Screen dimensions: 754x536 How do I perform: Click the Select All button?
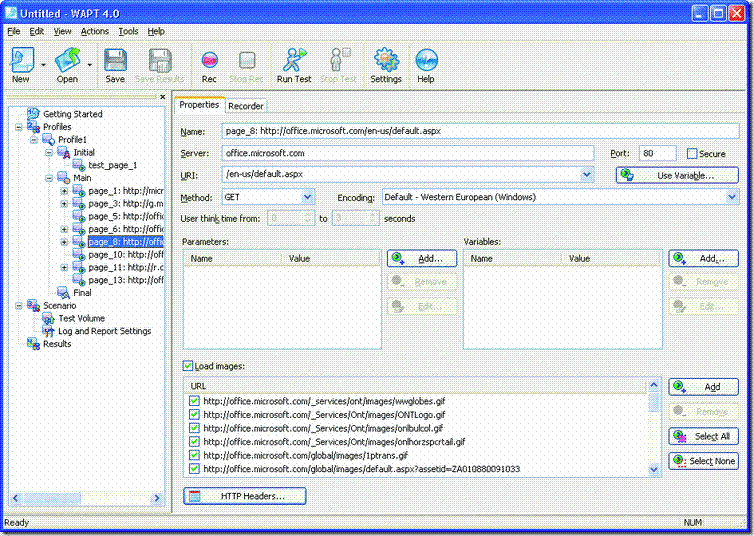point(703,436)
